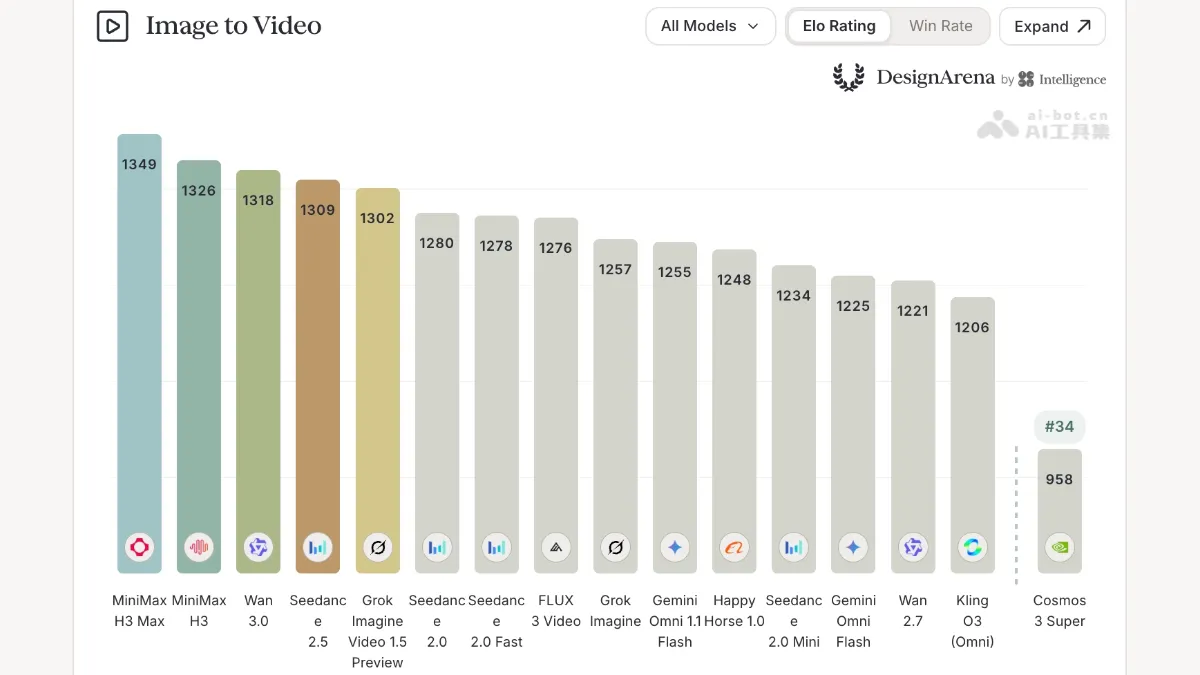Click the Seedance 2.0 logo icon

437,547
